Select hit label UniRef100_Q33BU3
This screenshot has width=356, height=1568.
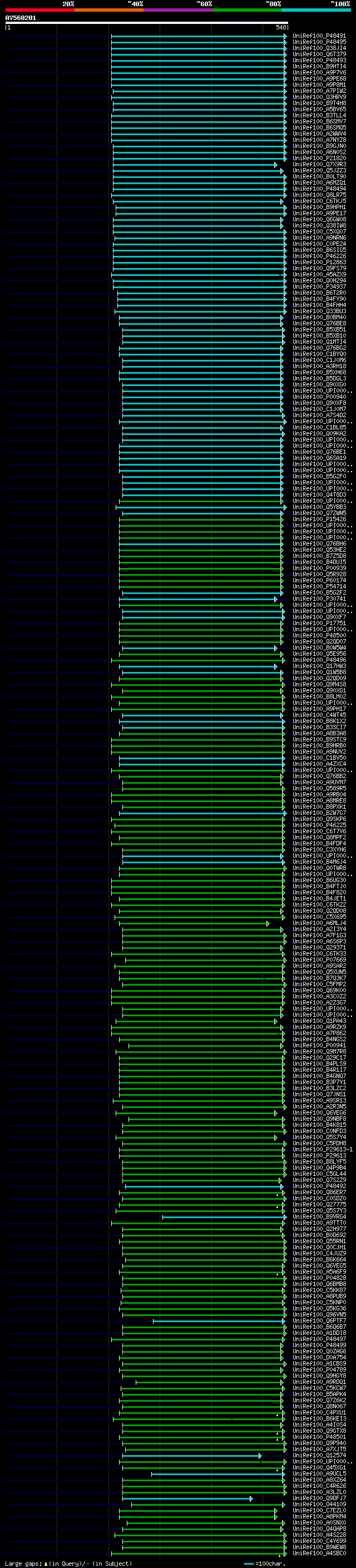[x=319, y=311]
